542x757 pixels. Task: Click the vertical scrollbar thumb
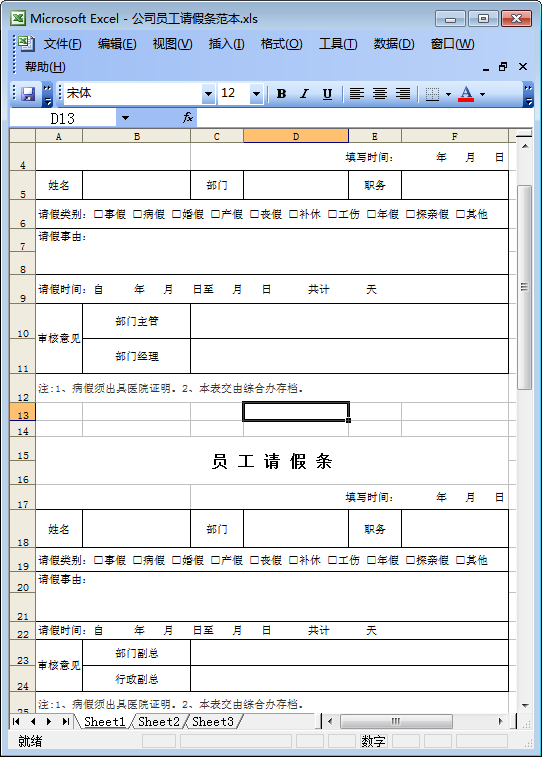pos(524,287)
